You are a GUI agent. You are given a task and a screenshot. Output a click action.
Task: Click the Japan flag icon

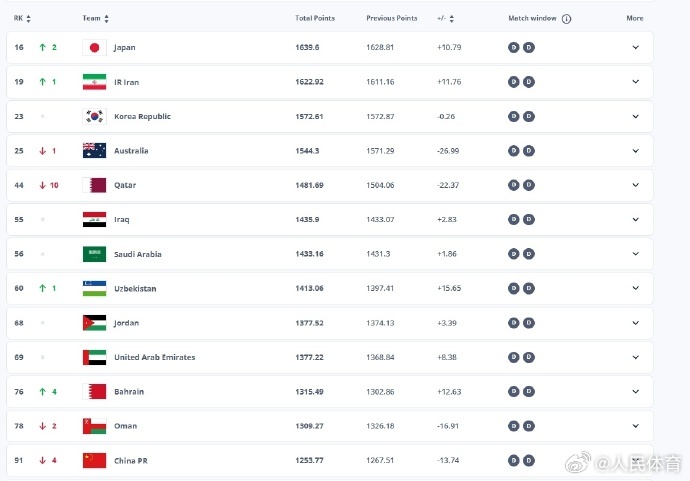[94, 48]
